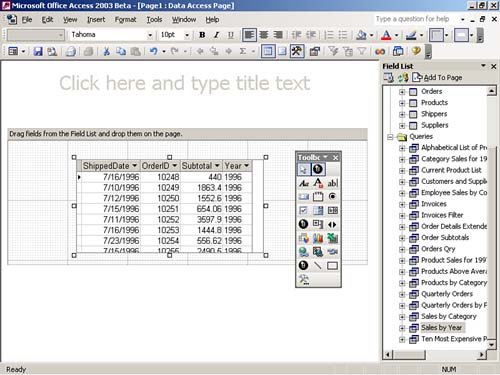Apply the Line Color swatch
Image resolution: width=500 pixels, height=375 pixels.
tap(411, 35)
